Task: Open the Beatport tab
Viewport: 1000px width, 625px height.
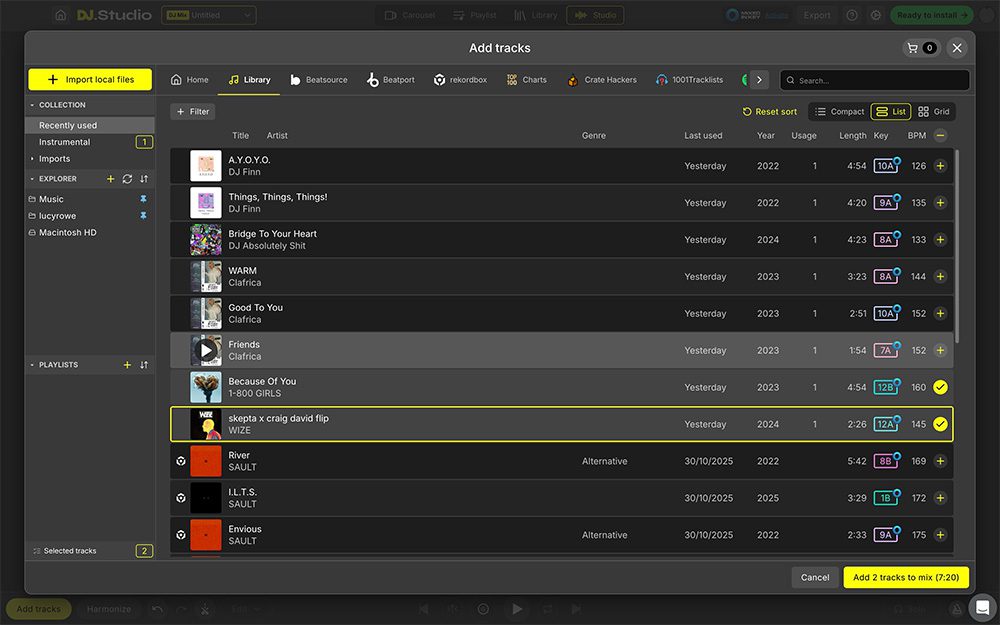Action: [390, 78]
